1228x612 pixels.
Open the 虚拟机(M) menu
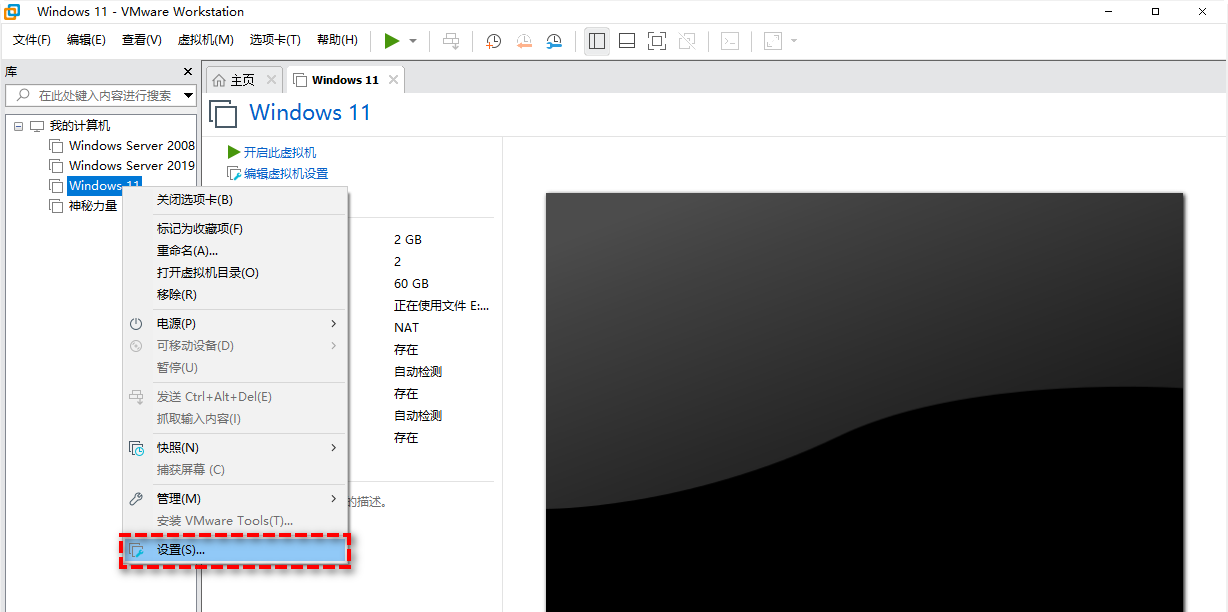[x=205, y=40]
